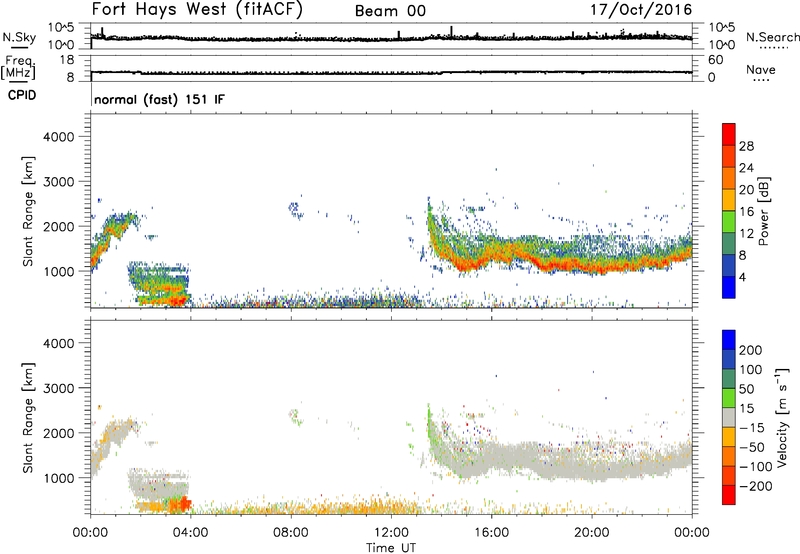Click the blue bottom segment of Power colorbar

point(729,287)
